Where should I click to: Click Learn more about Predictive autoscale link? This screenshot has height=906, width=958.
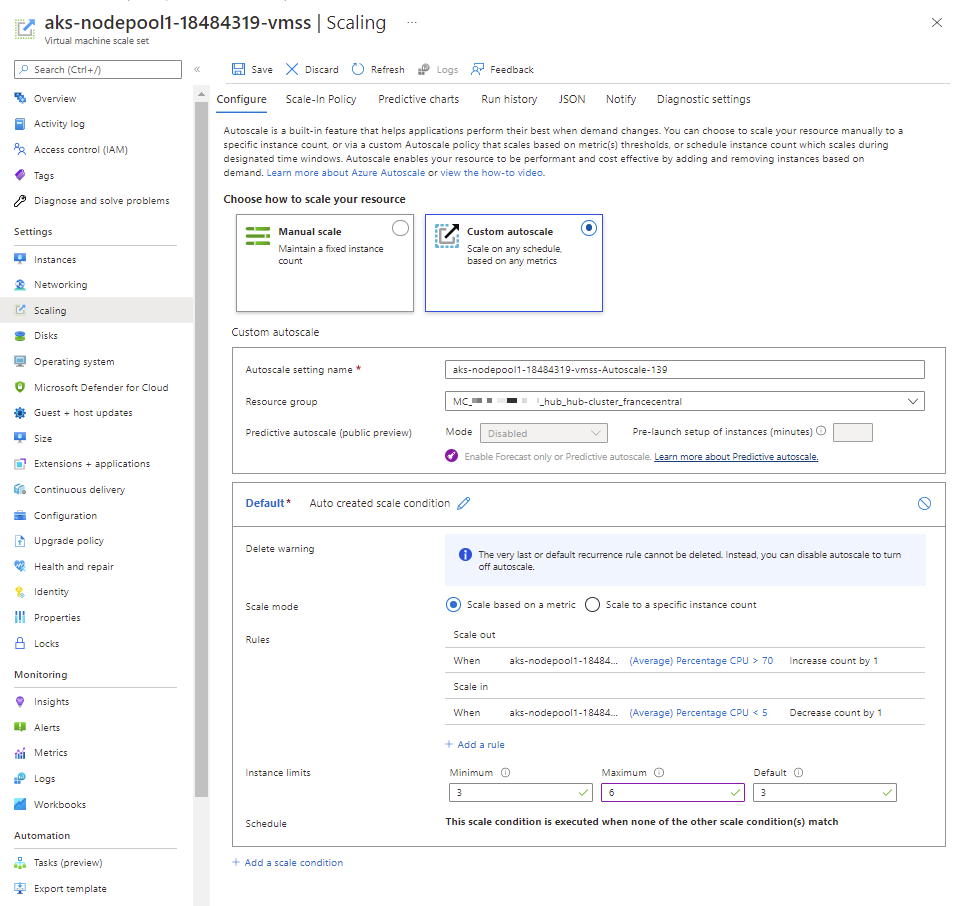tap(736, 457)
